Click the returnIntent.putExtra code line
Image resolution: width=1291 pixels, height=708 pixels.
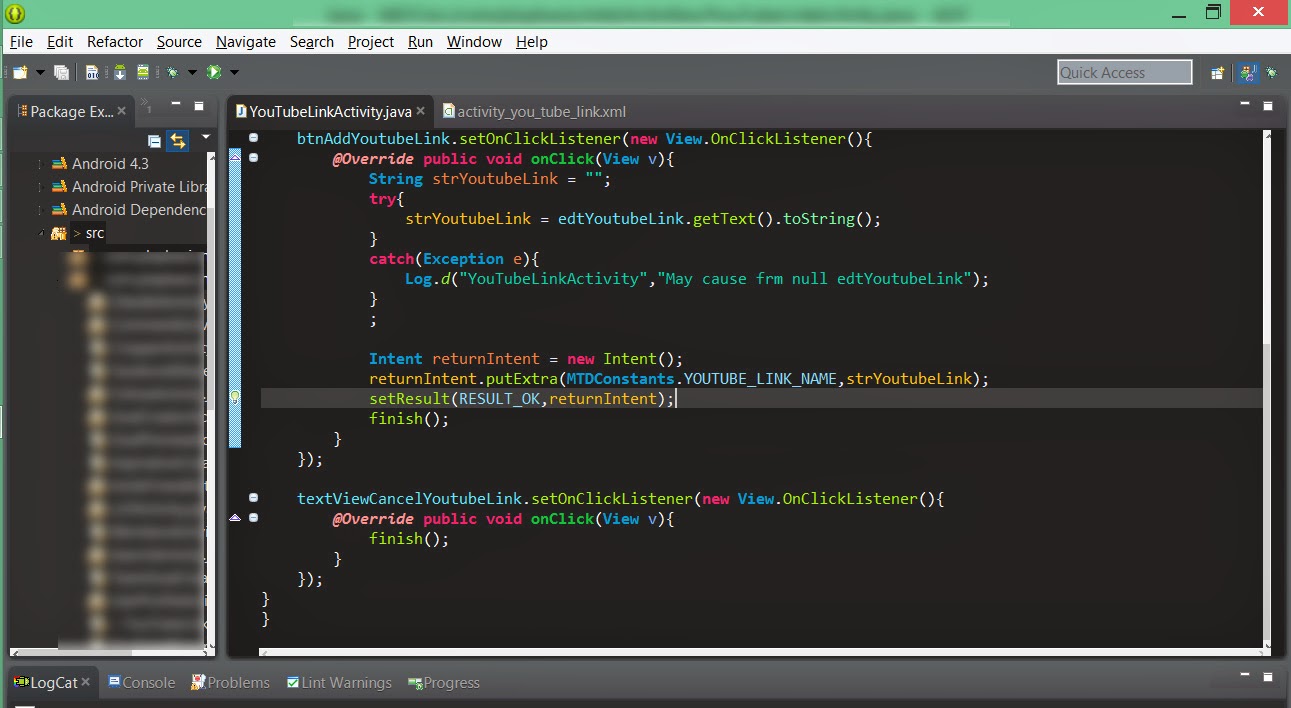(679, 378)
